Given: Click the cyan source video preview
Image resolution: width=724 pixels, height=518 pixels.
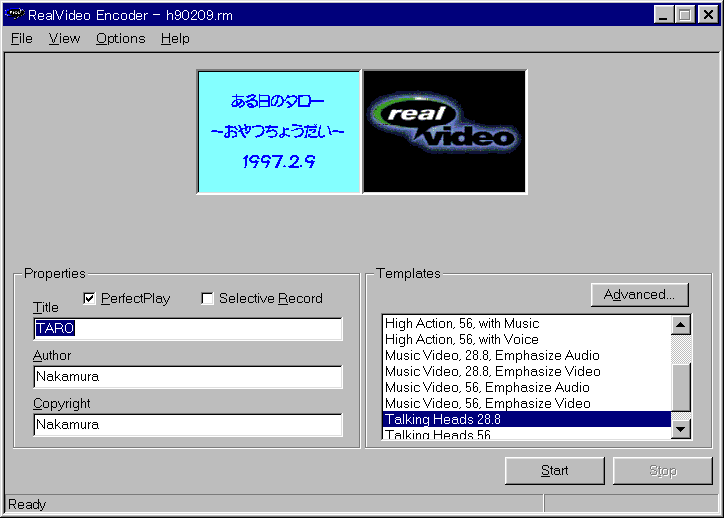Looking at the screenshot, I should pyautogui.click(x=279, y=132).
